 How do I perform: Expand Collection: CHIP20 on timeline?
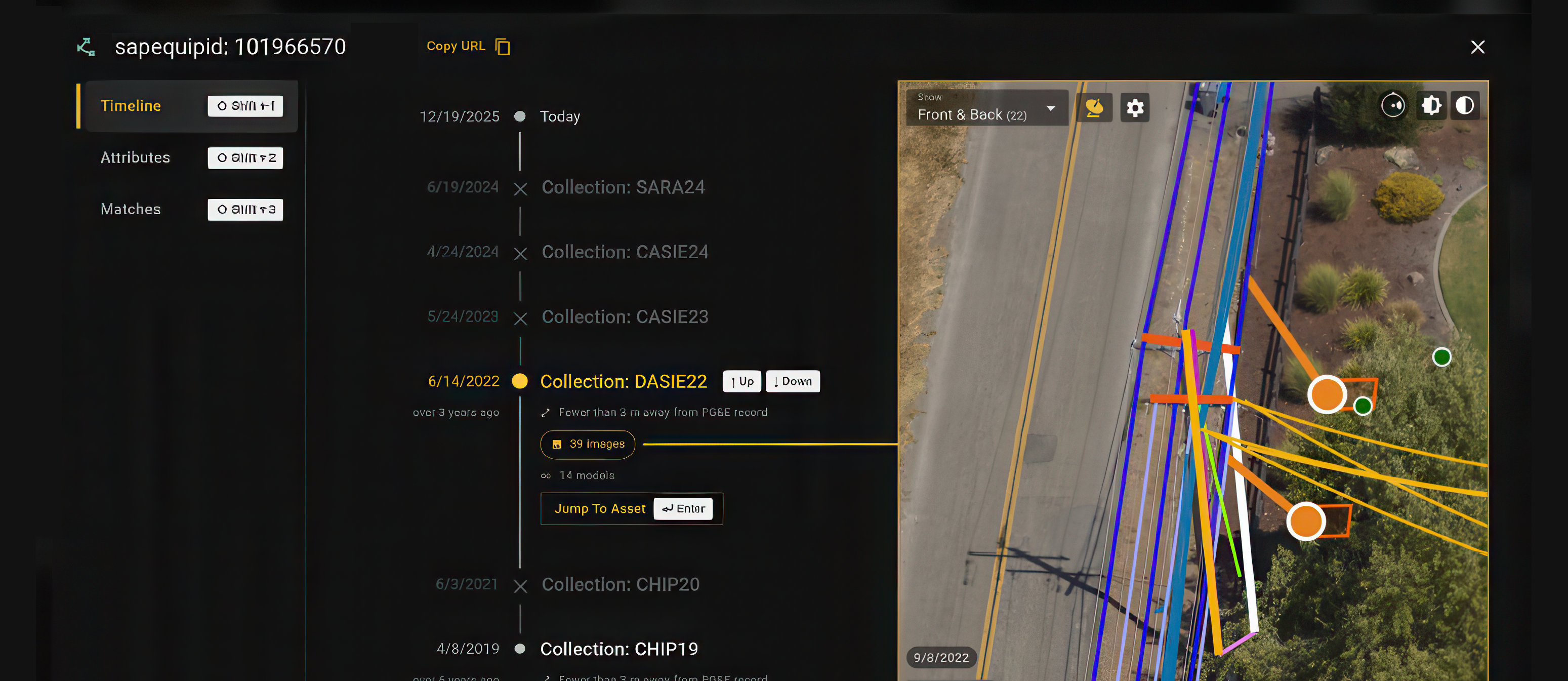pos(620,584)
